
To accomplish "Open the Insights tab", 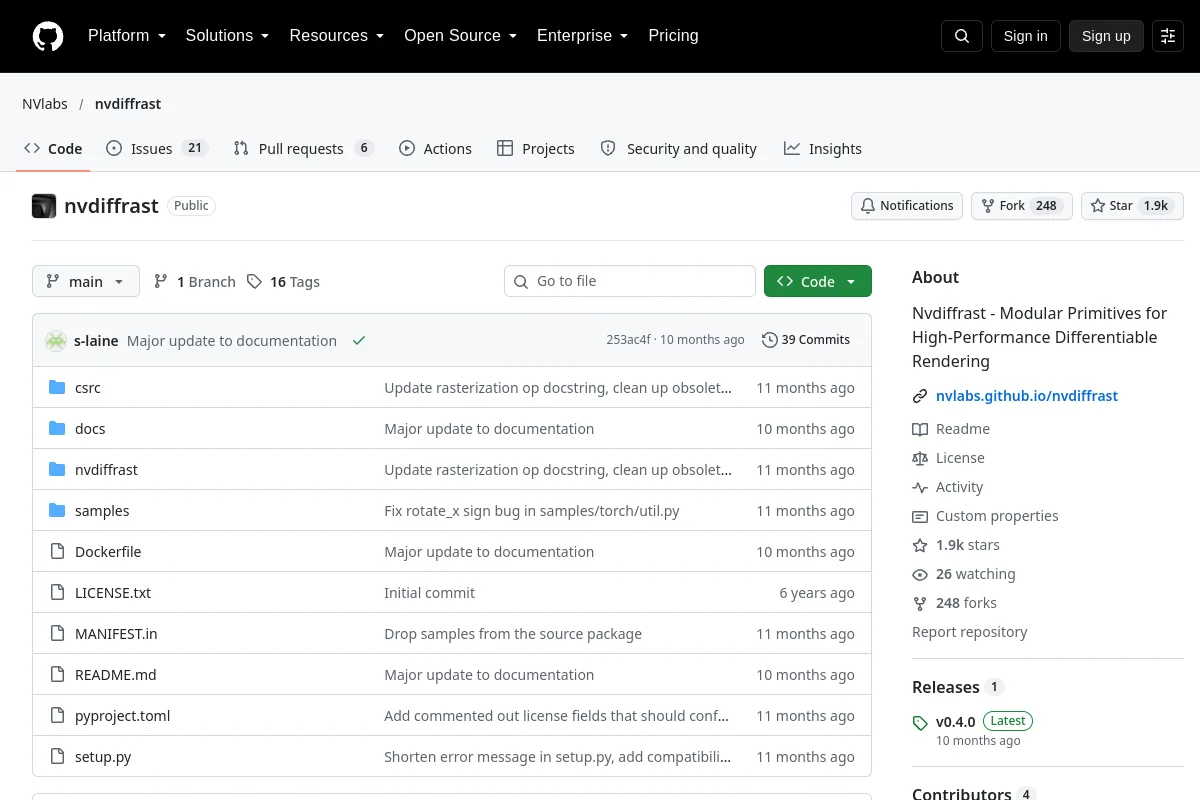I will (822, 148).
